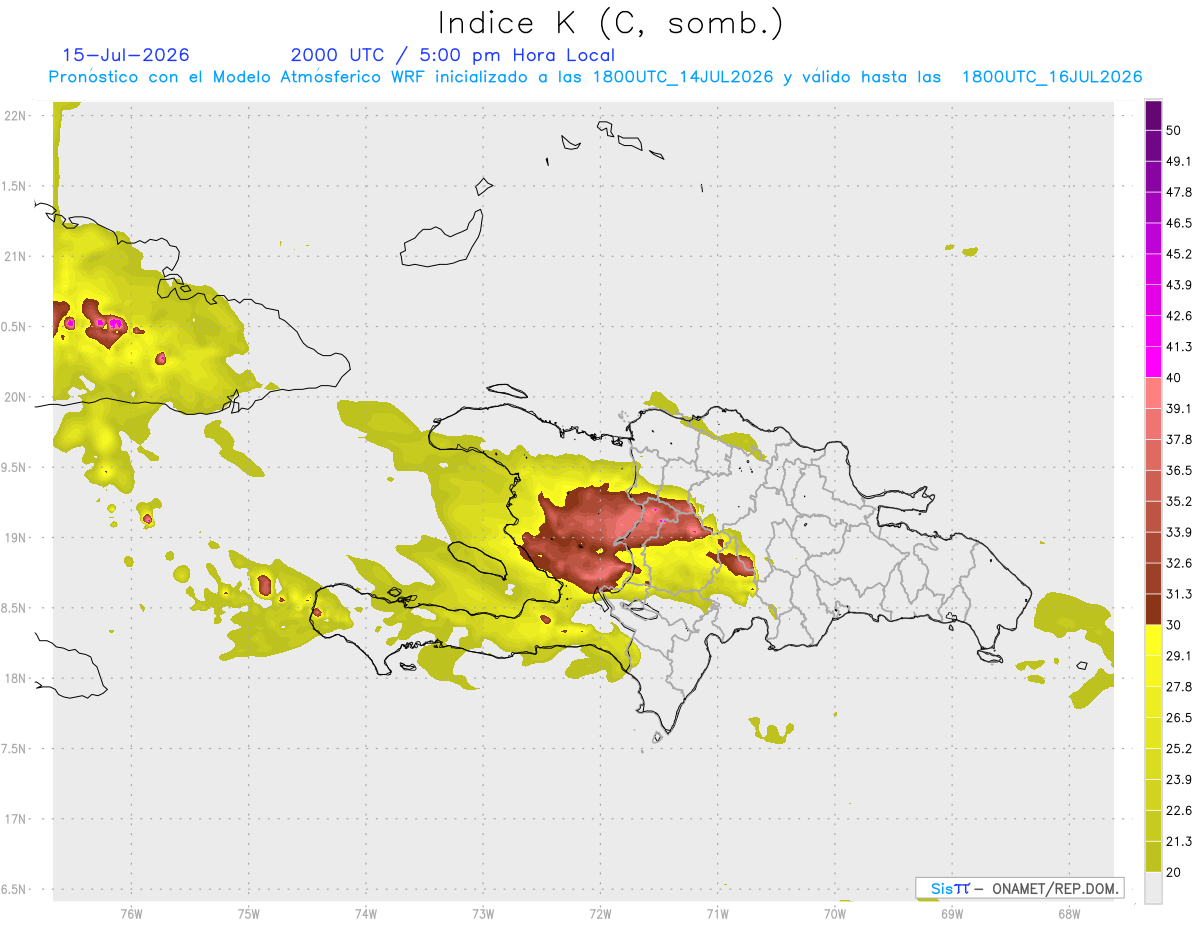Click the colorbar value 32.6

tap(1178, 563)
